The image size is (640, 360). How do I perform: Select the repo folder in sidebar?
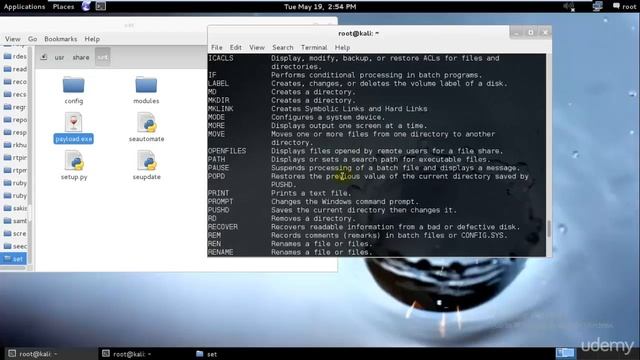(15, 120)
